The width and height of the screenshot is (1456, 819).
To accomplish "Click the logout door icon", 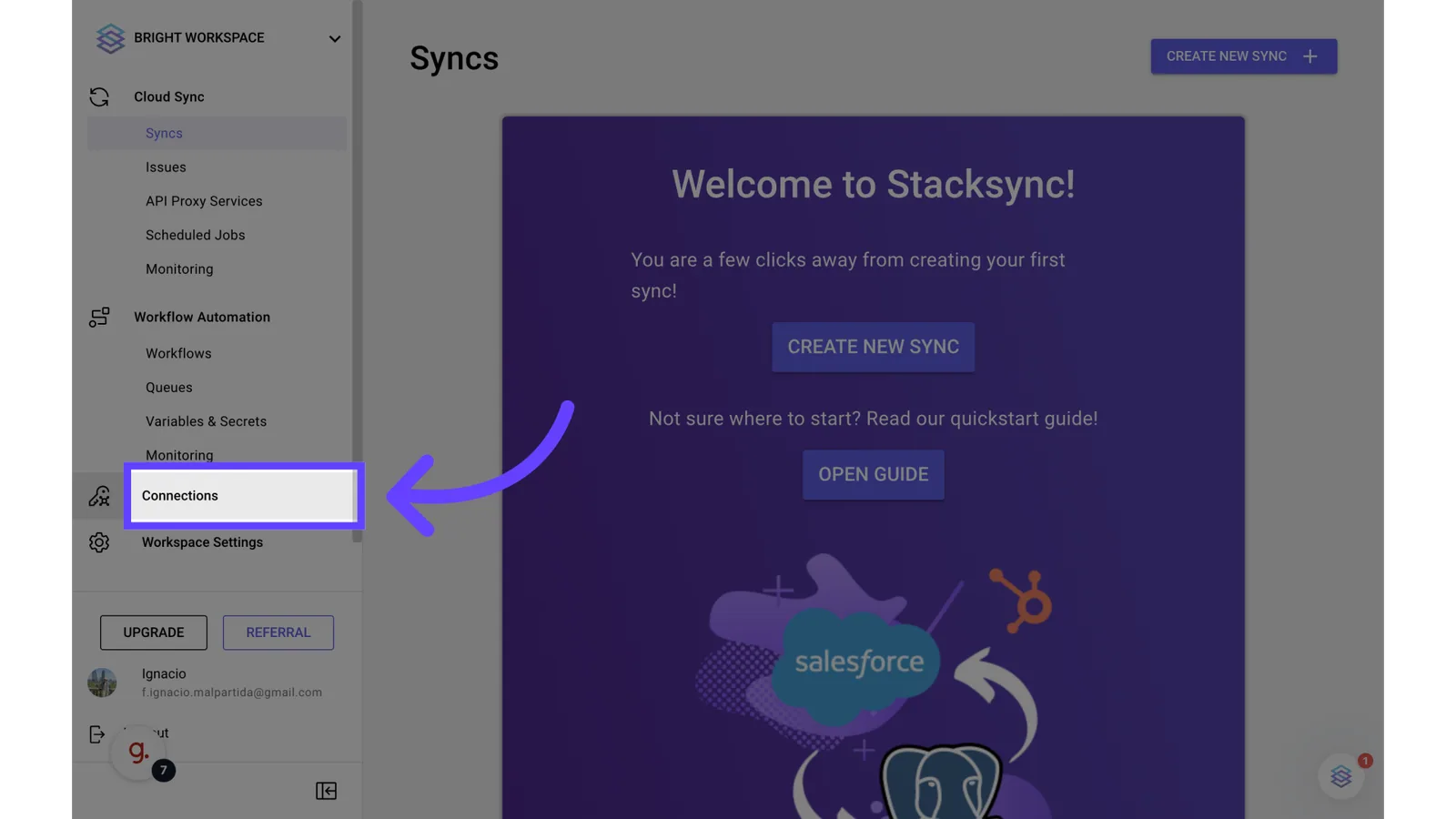I will pos(97,734).
